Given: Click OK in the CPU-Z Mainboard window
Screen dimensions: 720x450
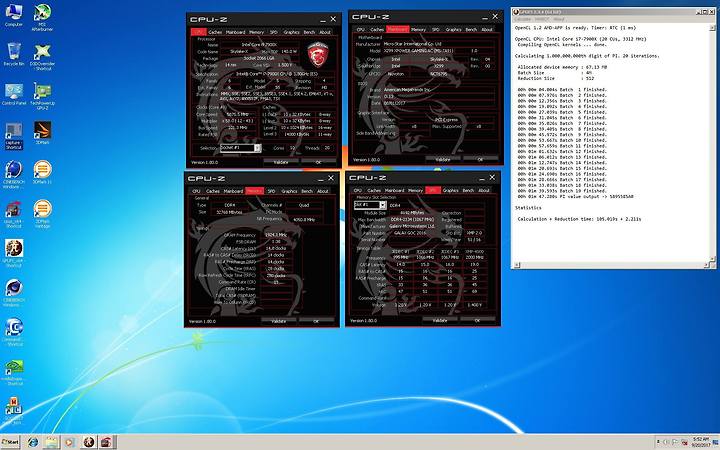Looking at the screenshot, I should [x=480, y=159].
